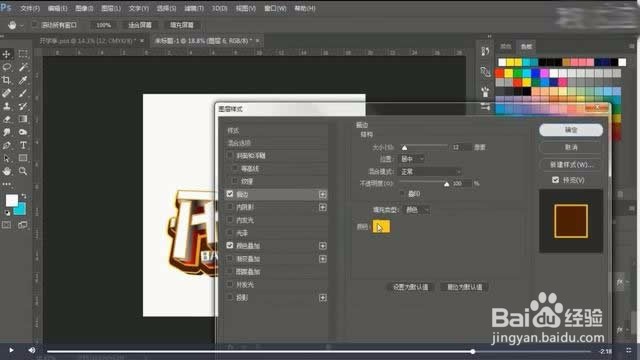
Task: Open the 文件(F) menu
Action: [30, 8]
